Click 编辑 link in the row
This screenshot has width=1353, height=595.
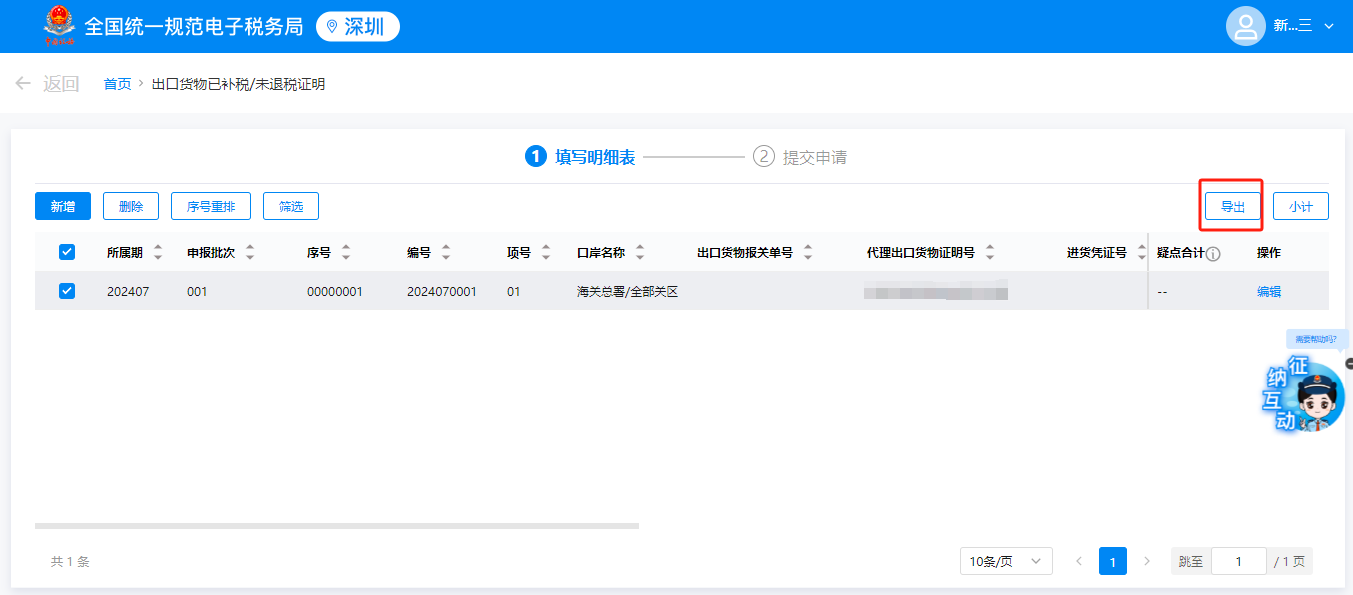[1269, 292]
